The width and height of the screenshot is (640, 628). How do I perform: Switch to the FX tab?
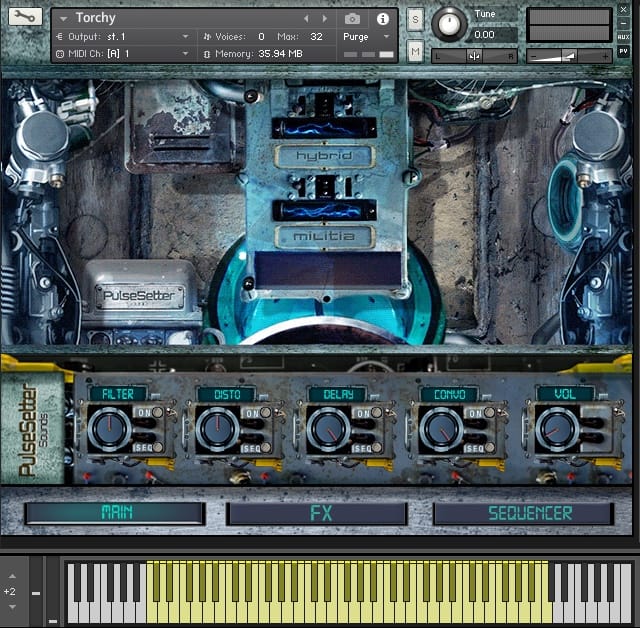(x=317, y=514)
